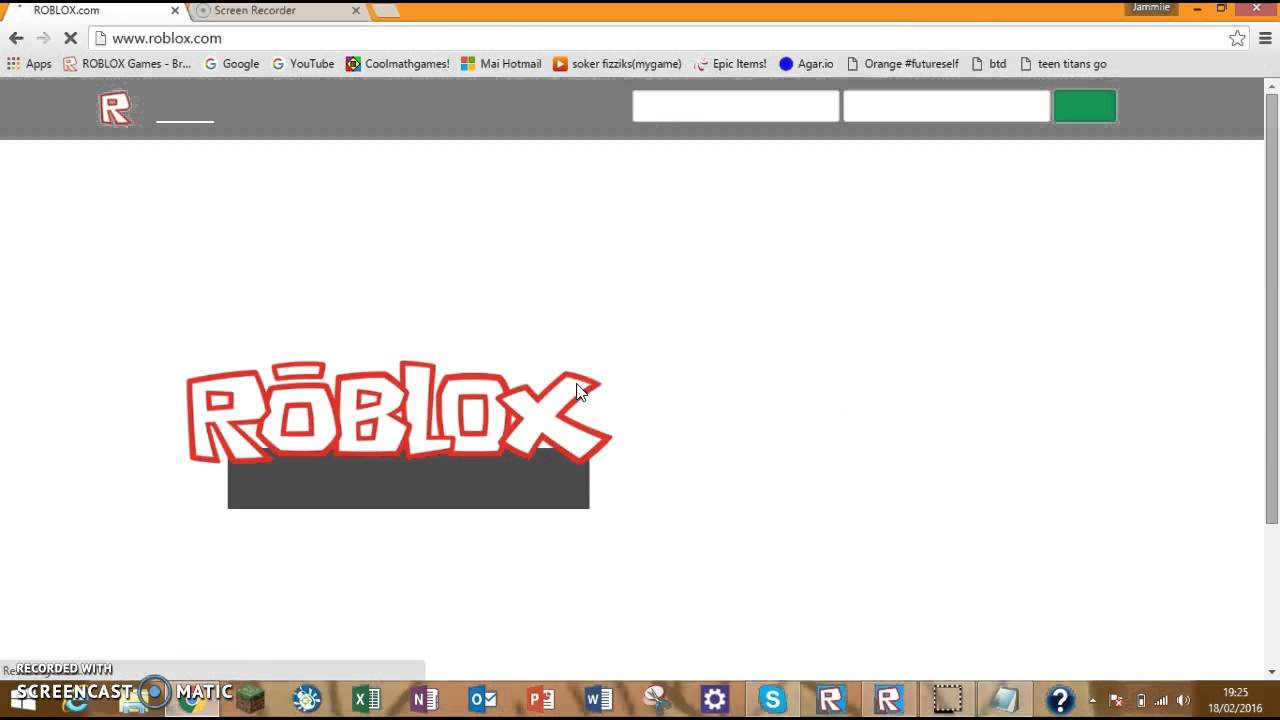Open Excel from the taskbar
This screenshot has width=1280, height=720.
(367, 699)
